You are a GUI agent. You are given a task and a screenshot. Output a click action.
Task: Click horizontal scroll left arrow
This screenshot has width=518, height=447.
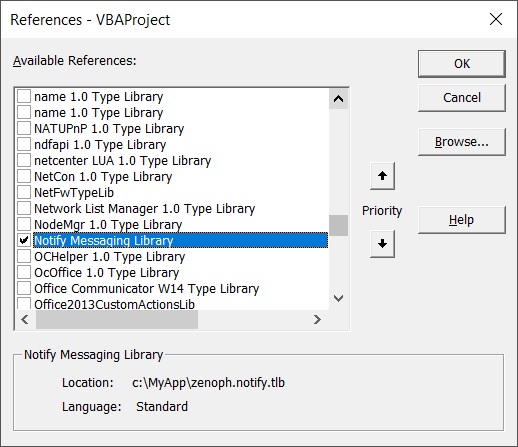[25, 319]
